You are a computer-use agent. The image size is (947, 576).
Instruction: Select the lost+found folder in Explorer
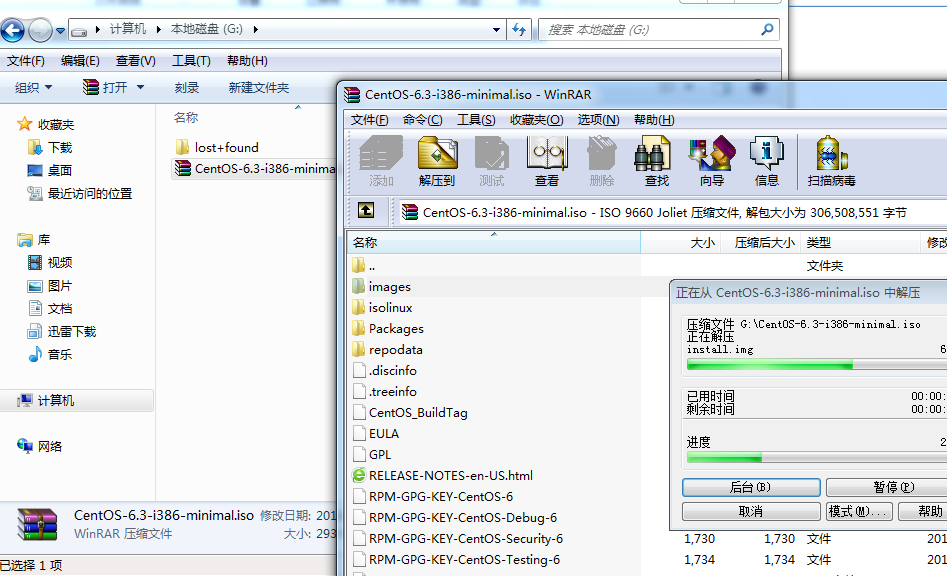tap(217, 147)
